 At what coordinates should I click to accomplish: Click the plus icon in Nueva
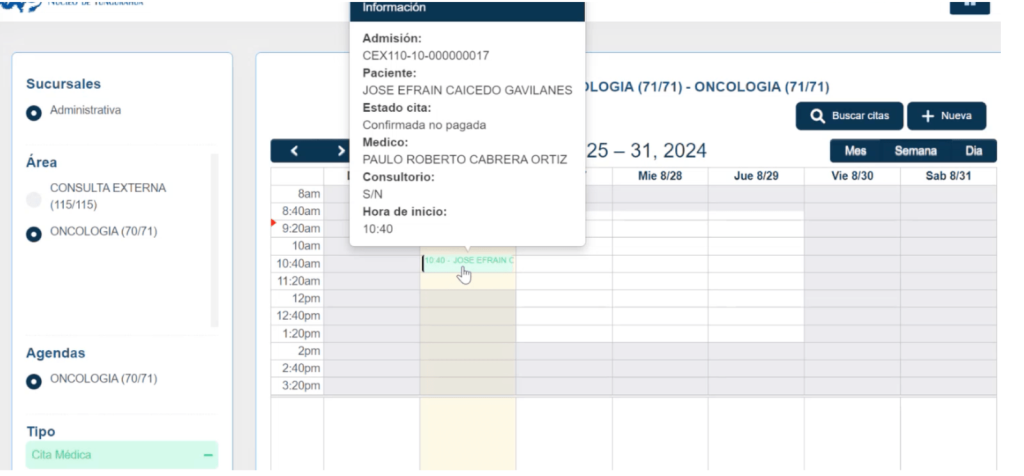tap(927, 116)
